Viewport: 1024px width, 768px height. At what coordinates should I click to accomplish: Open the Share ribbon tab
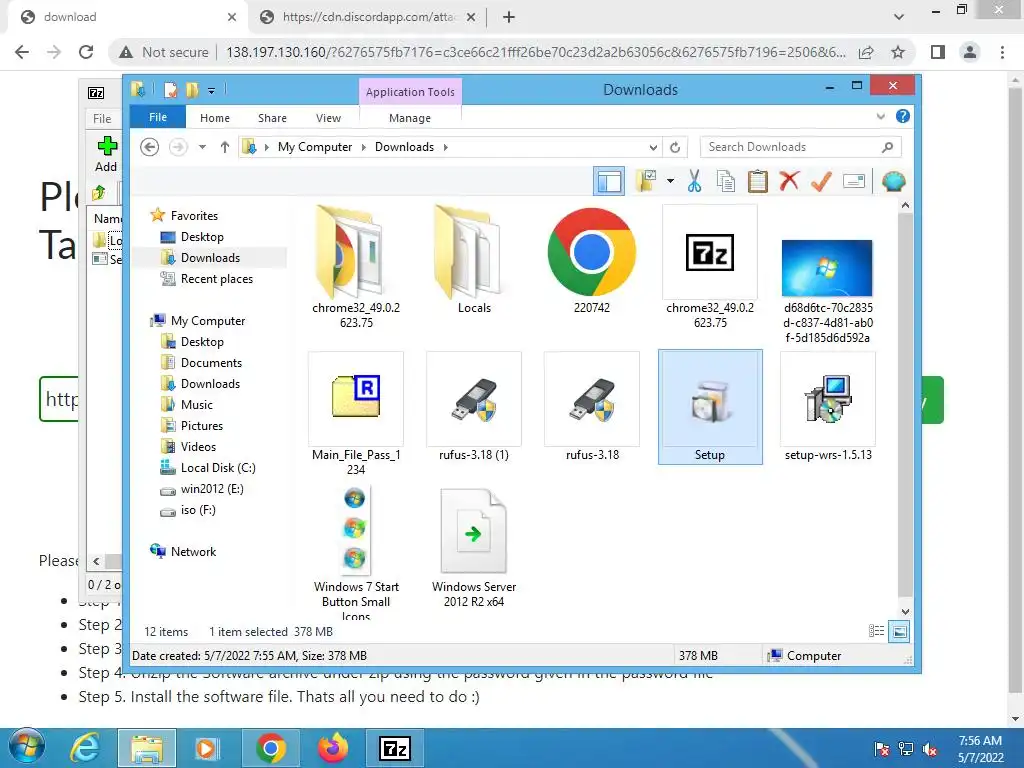[x=272, y=118]
